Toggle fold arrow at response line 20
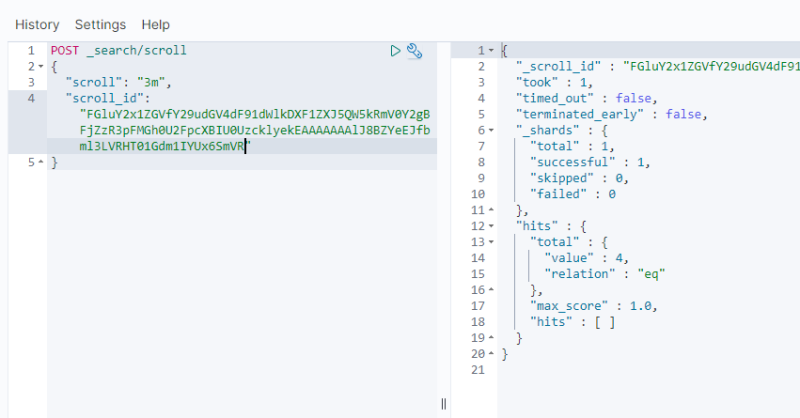The height and width of the screenshot is (418, 800). pos(491,354)
